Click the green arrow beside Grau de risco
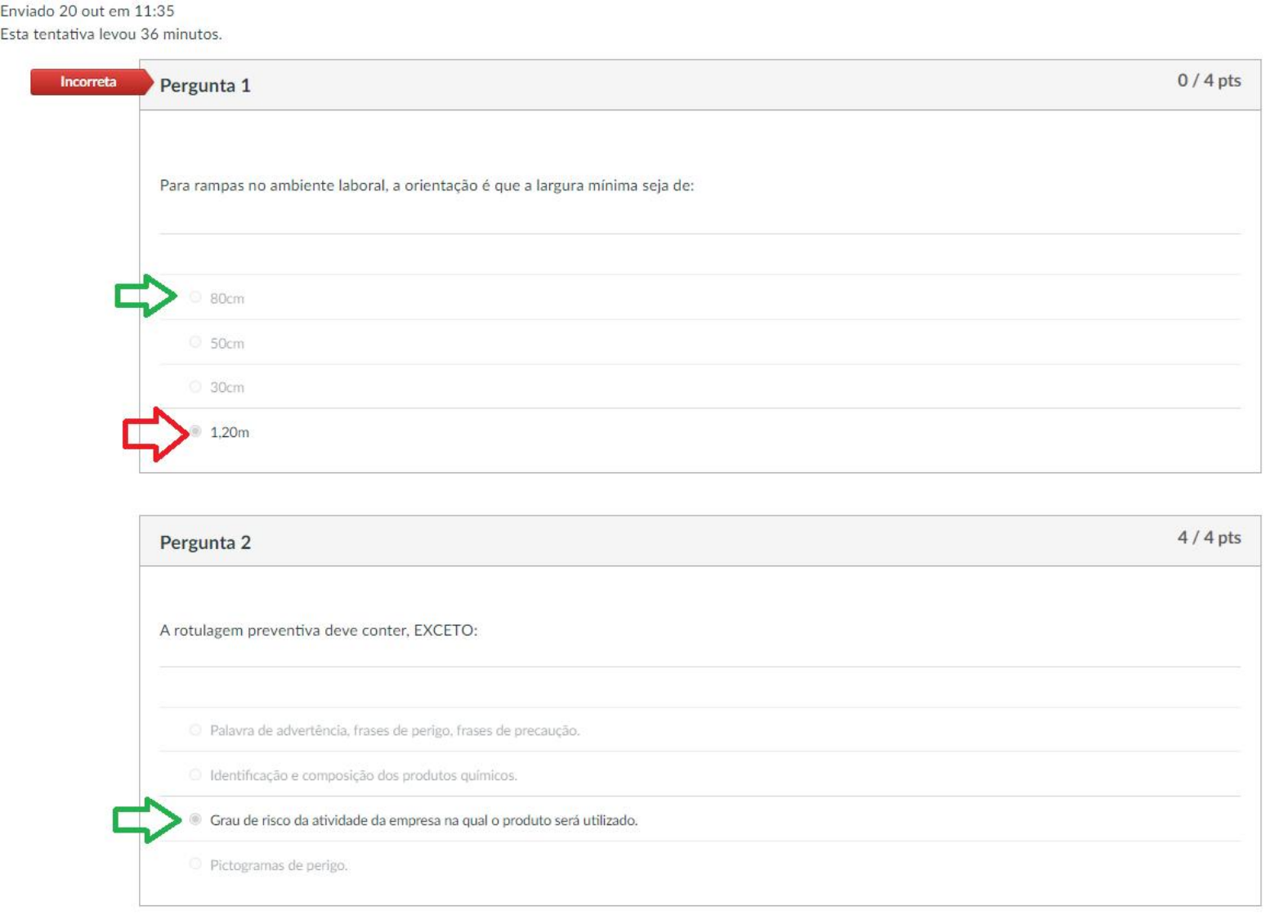This screenshot has height=924, width=1288. [x=146, y=819]
